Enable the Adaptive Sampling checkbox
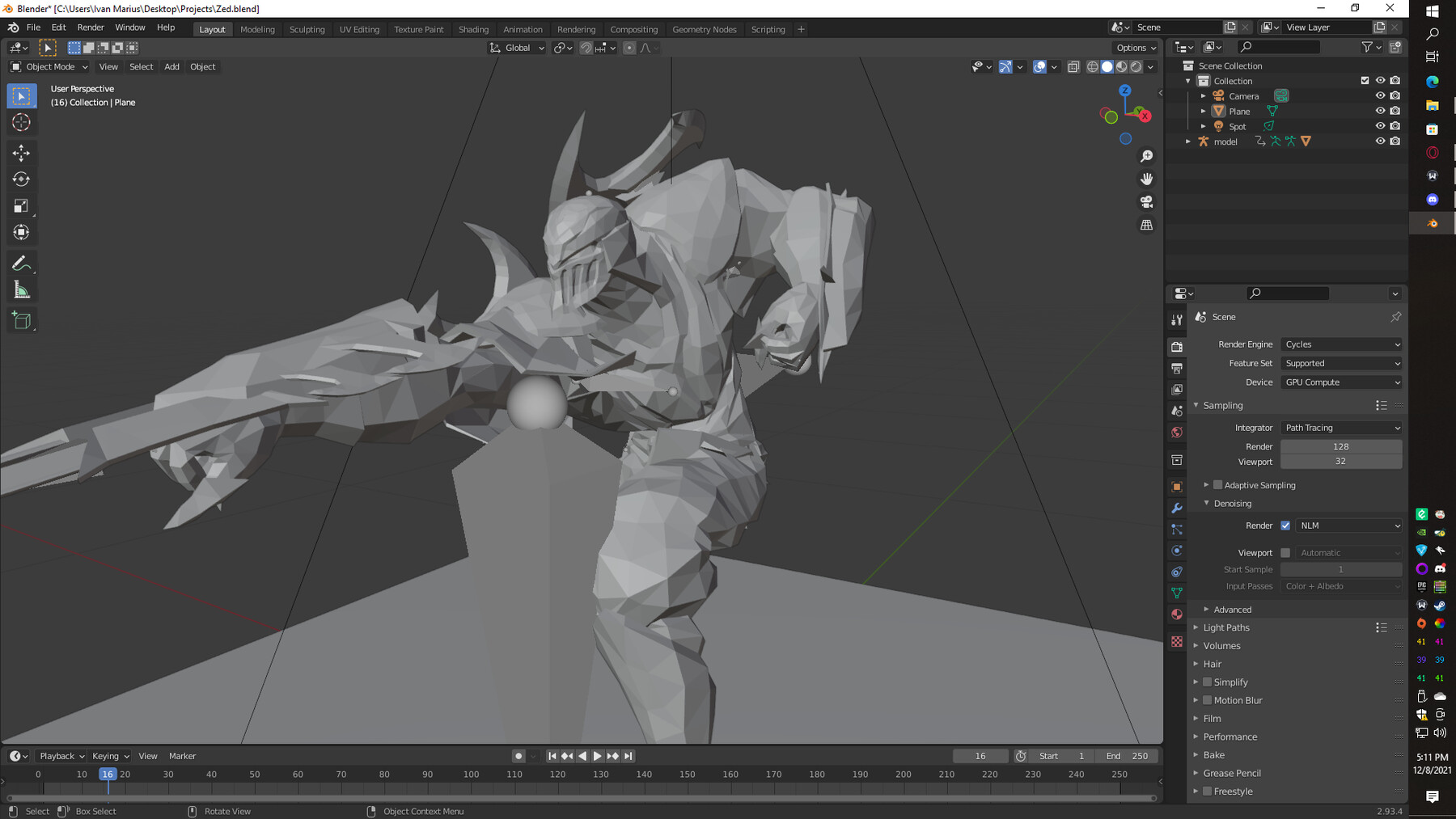Viewport: 1456px width, 819px height. tap(1217, 484)
